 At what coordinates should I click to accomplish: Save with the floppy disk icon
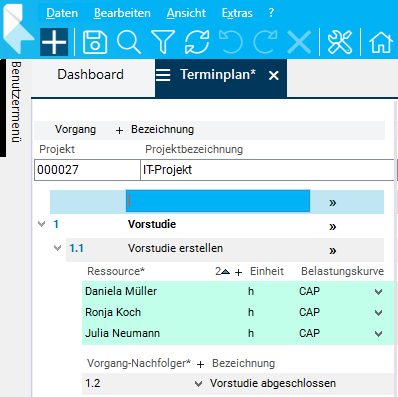tap(95, 42)
